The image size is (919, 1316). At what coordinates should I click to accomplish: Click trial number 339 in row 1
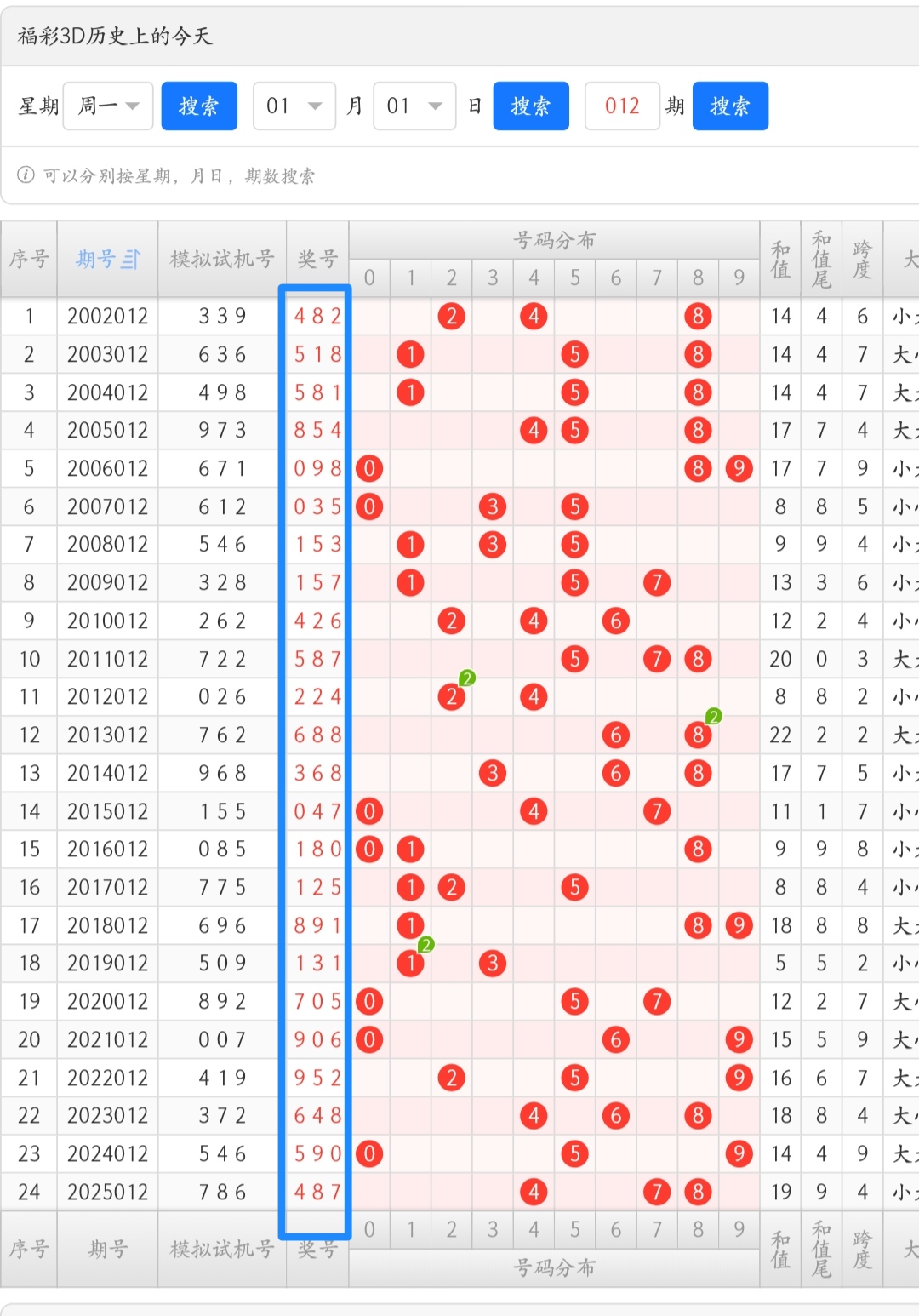222,316
